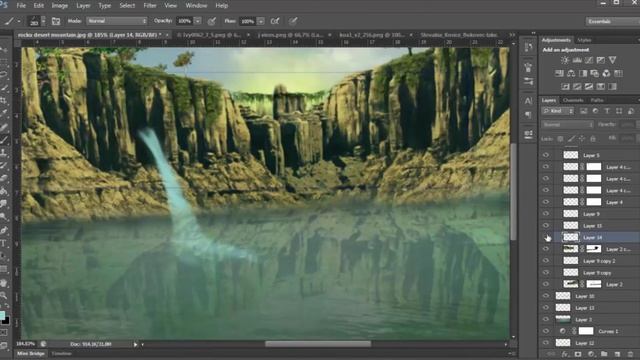640x360 pixels.
Task: Open the File menu
Action: point(21,6)
